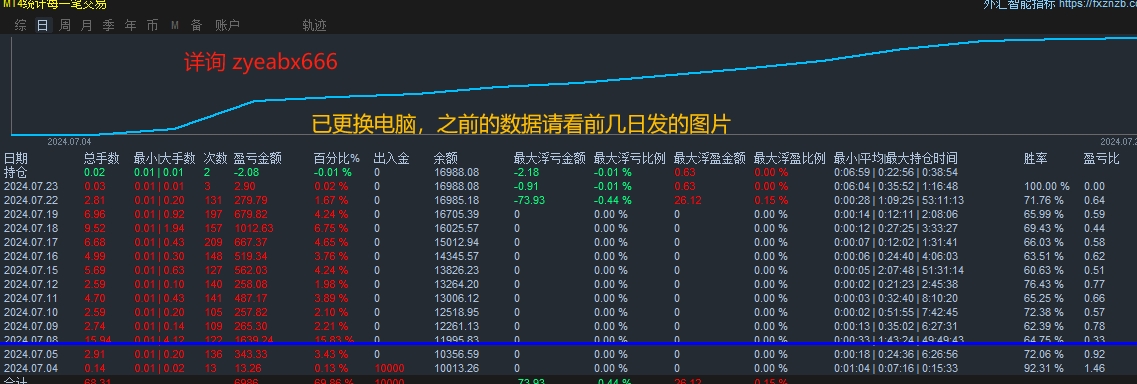Click profit amount 279.79
Viewport: 1137px width, 384px height.
[250, 200]
